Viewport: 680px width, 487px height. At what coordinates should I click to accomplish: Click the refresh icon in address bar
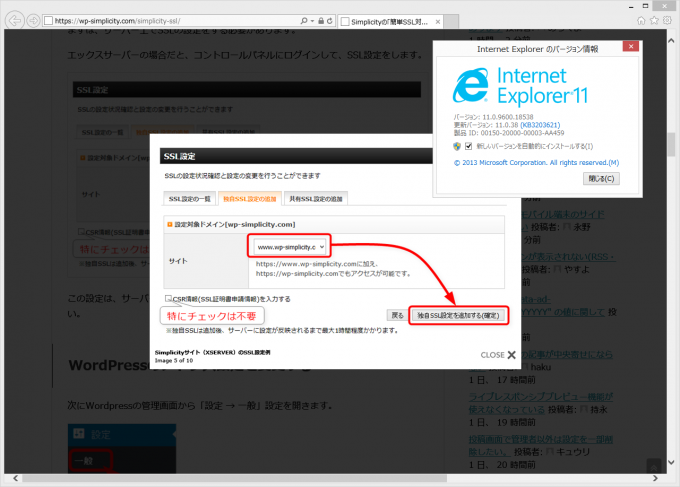click(x=330, y=20)
